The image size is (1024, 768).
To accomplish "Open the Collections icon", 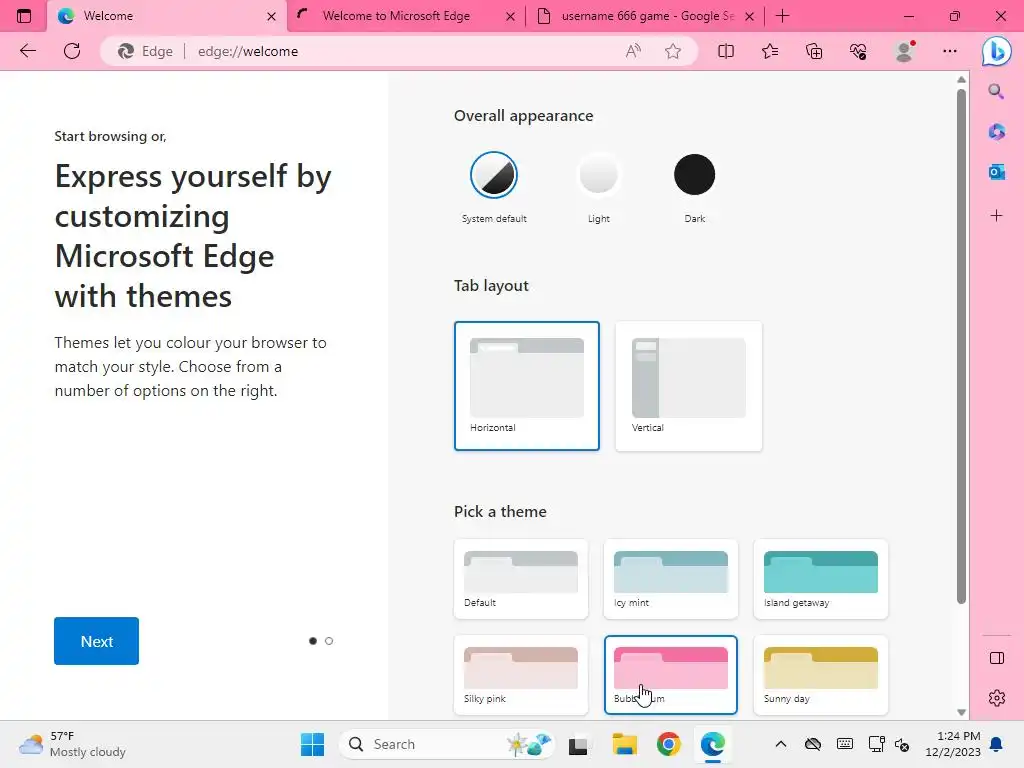I will (814, 51).
